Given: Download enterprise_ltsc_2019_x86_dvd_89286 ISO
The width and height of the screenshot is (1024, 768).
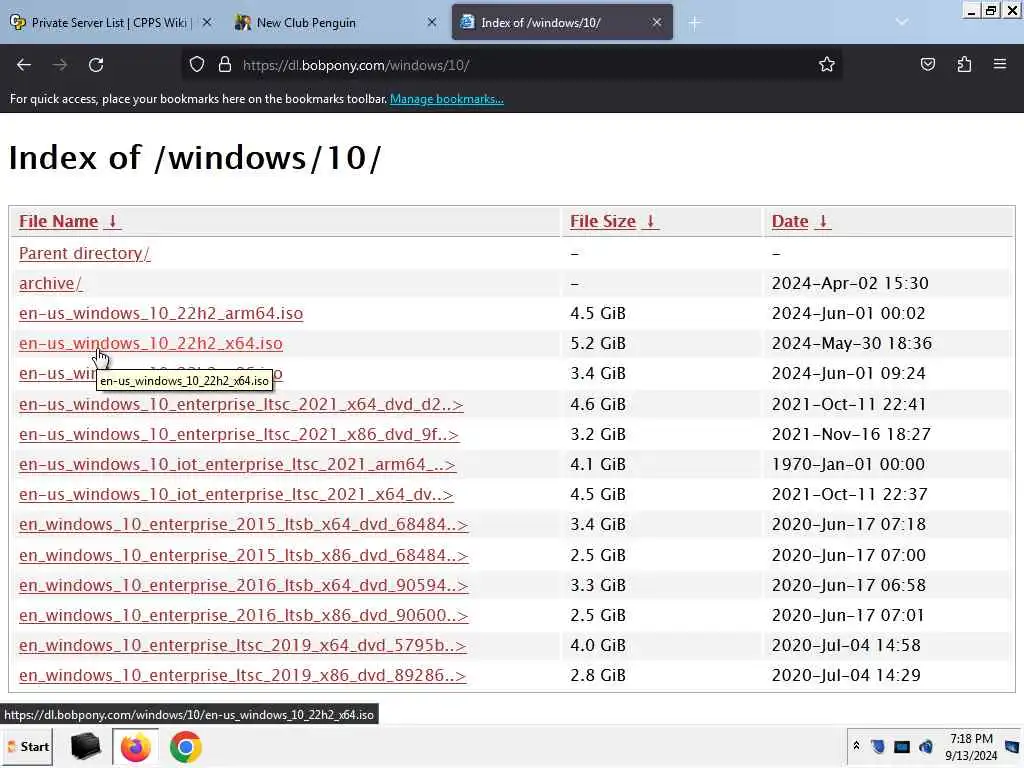Looking at the screenshot, I should [242, 675].
